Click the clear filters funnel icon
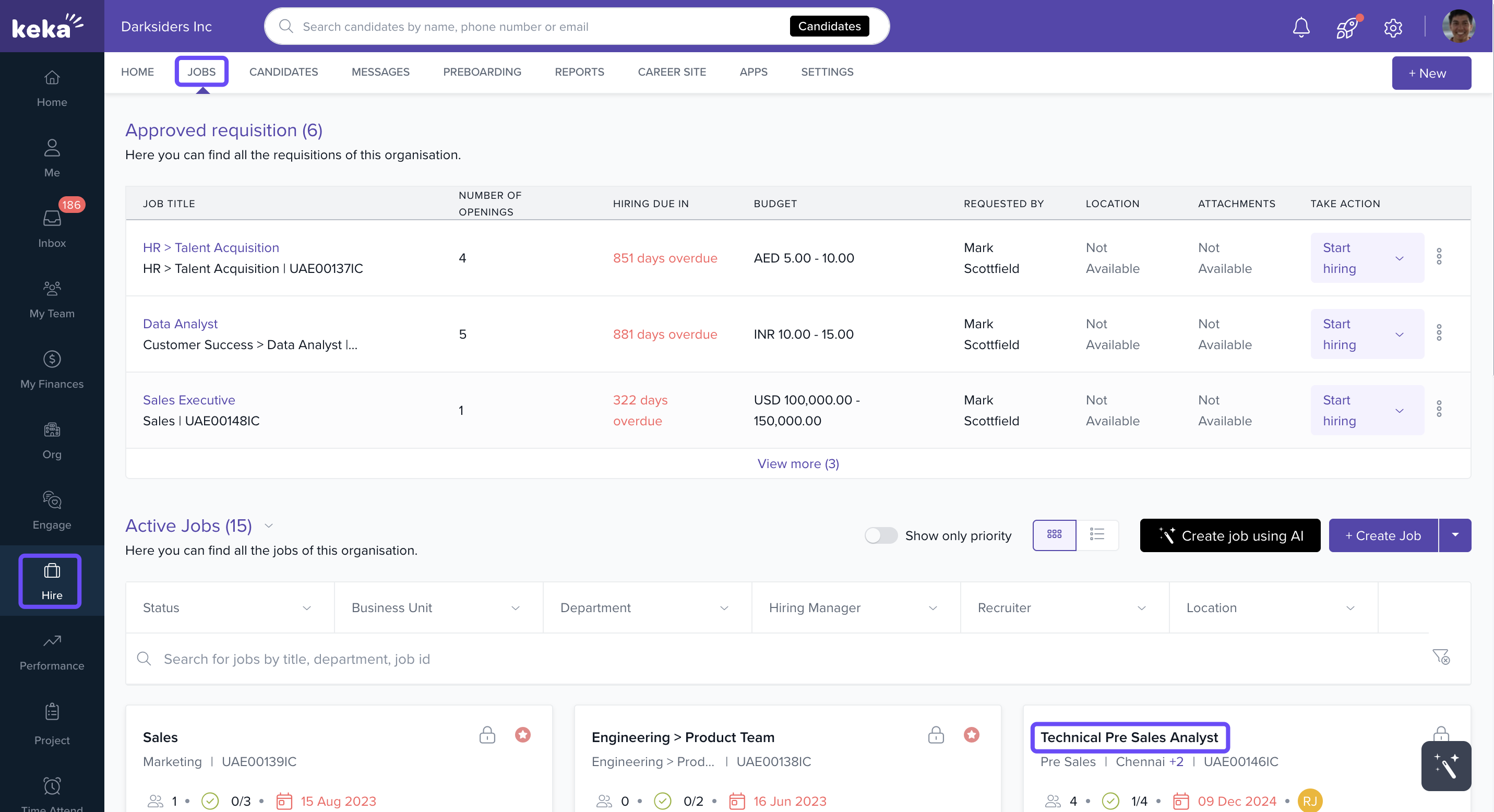 (x=1441, y=656)
